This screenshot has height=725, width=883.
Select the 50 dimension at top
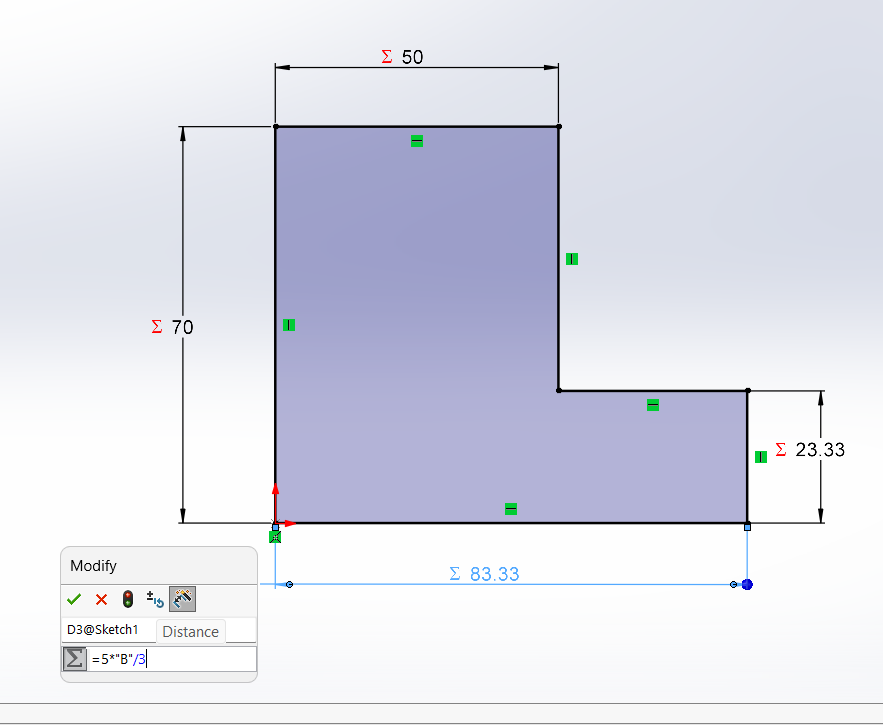pos(412,57)
